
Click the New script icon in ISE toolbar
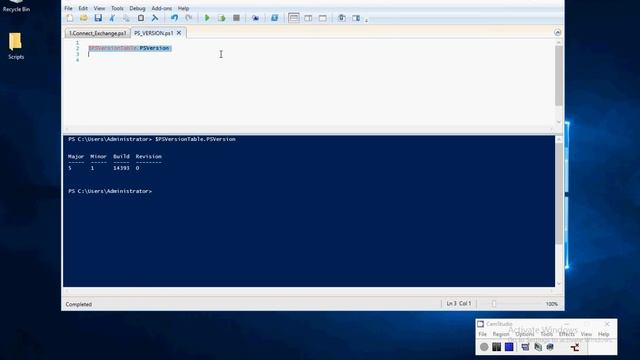pyautogui.click(x=70, y=18)
